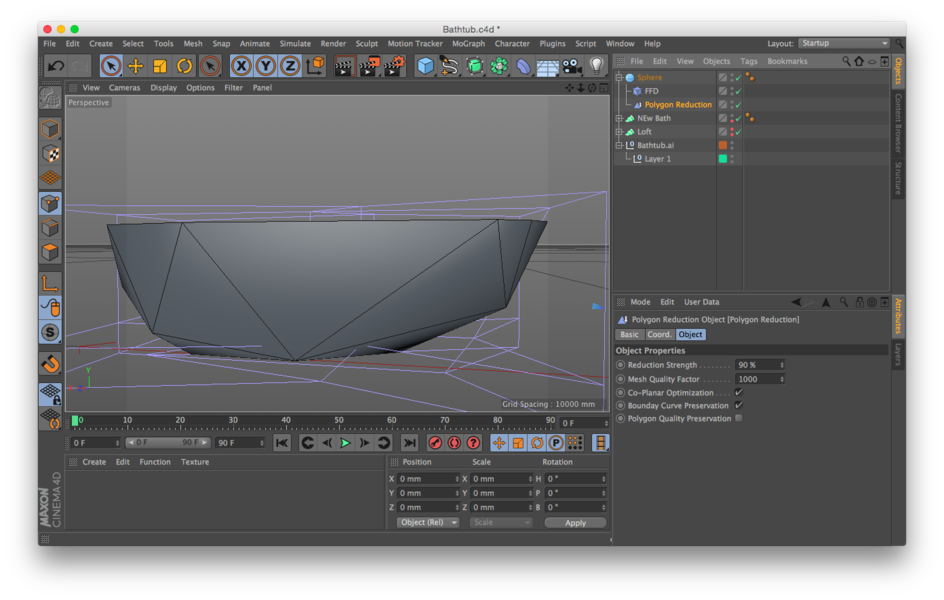Open the Structure side tab

coord(898,178)
